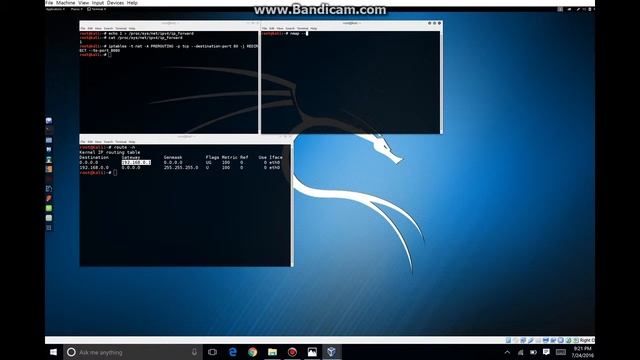Open Photos app from taskbar

[x=312, y=352]
